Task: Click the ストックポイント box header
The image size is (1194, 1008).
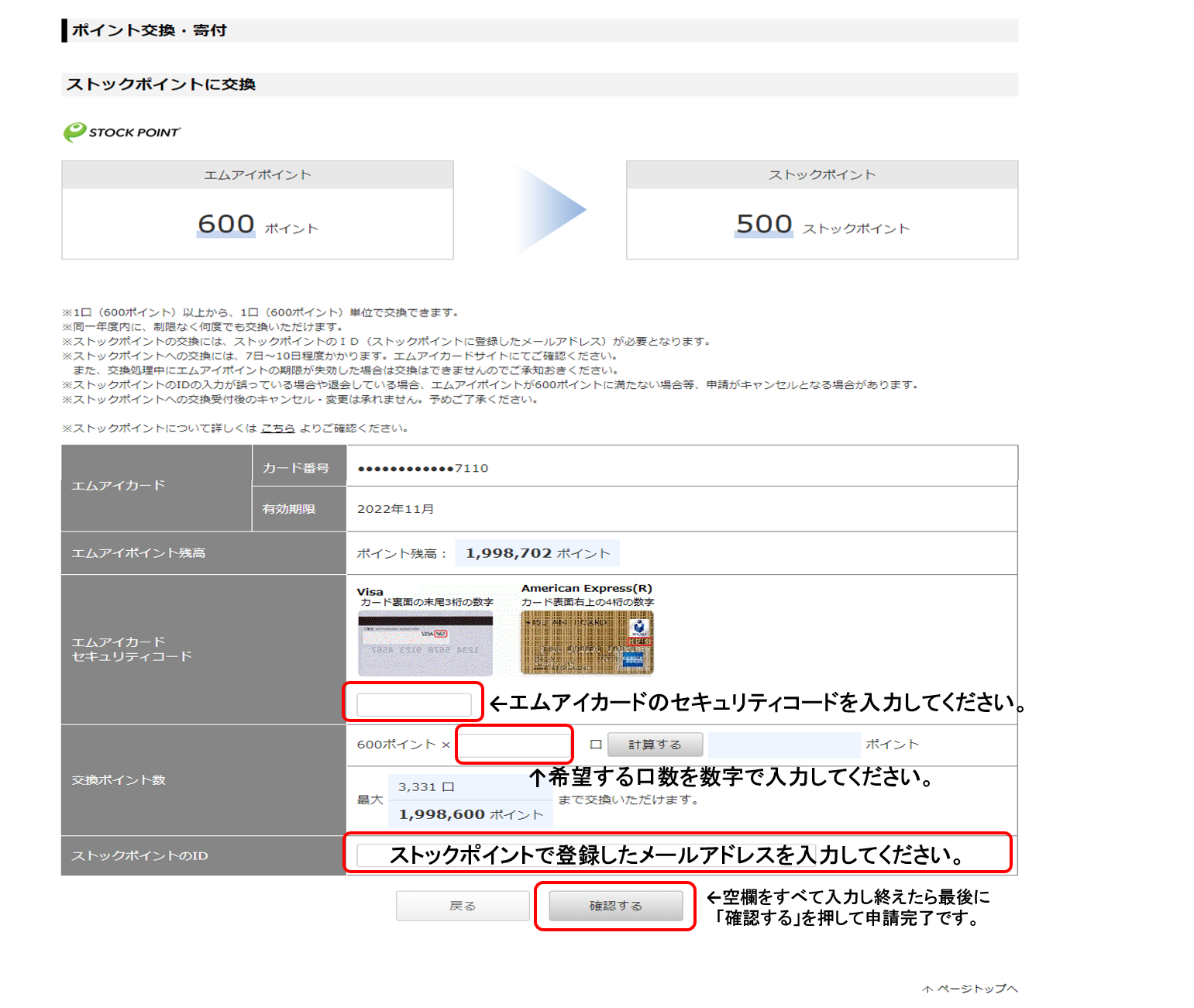Action: coord(822,175)
